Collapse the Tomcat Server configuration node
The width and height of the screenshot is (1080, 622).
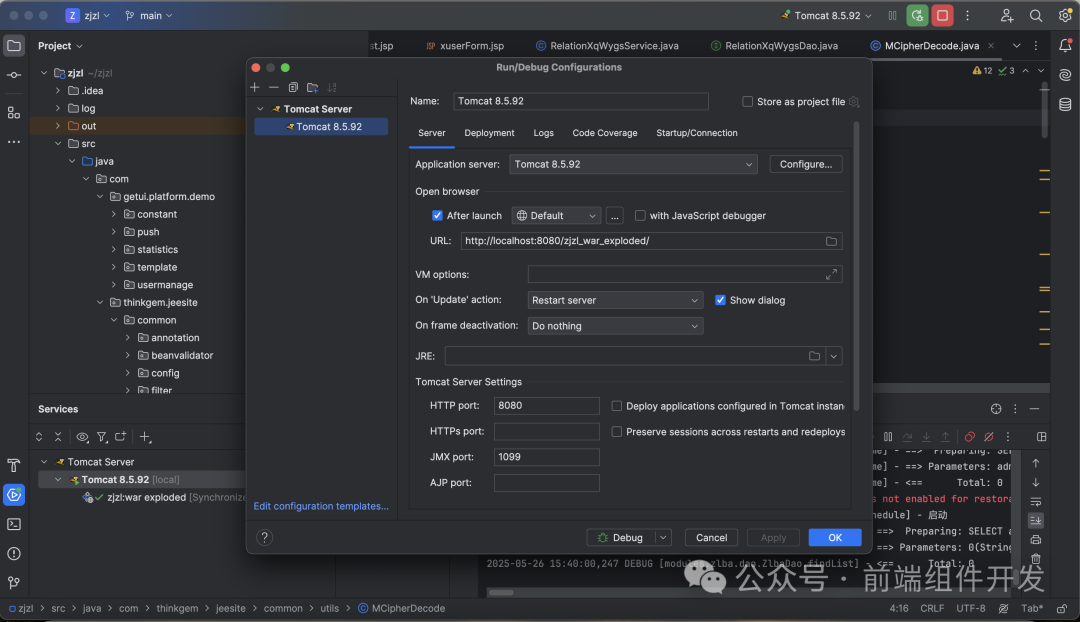[x=260, y=109]
